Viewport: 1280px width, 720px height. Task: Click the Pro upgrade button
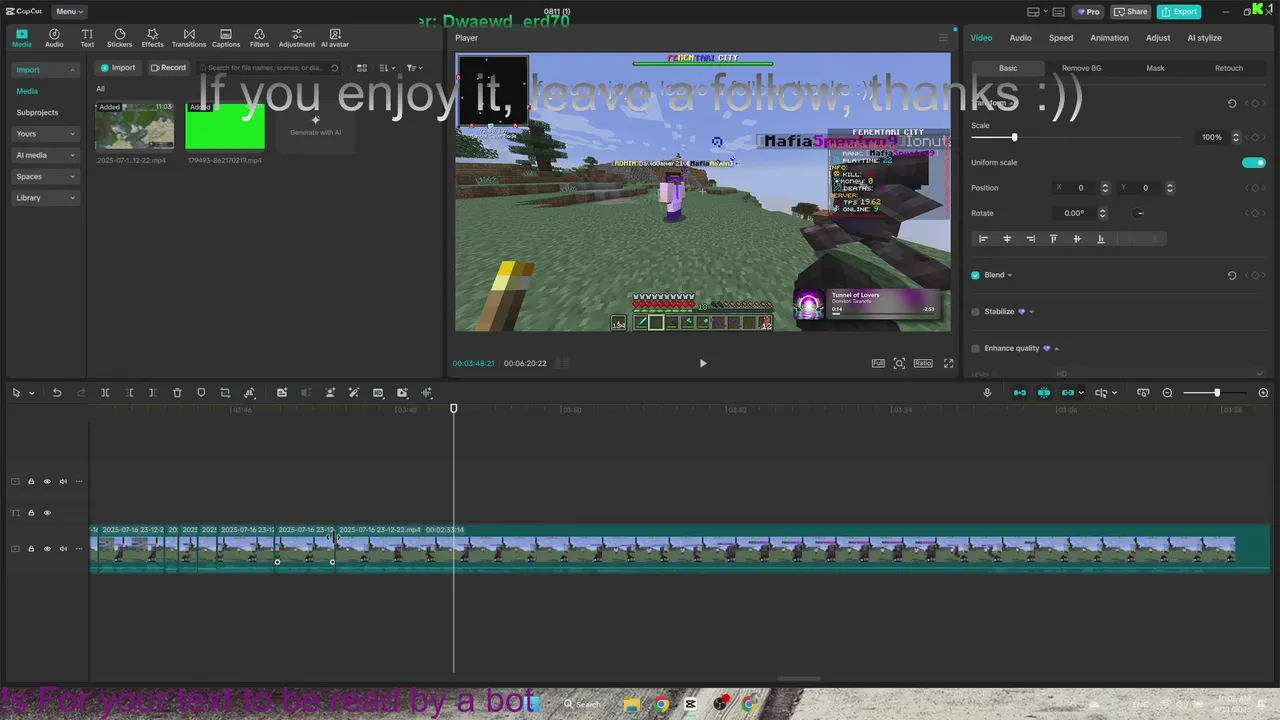(1088, 12)
